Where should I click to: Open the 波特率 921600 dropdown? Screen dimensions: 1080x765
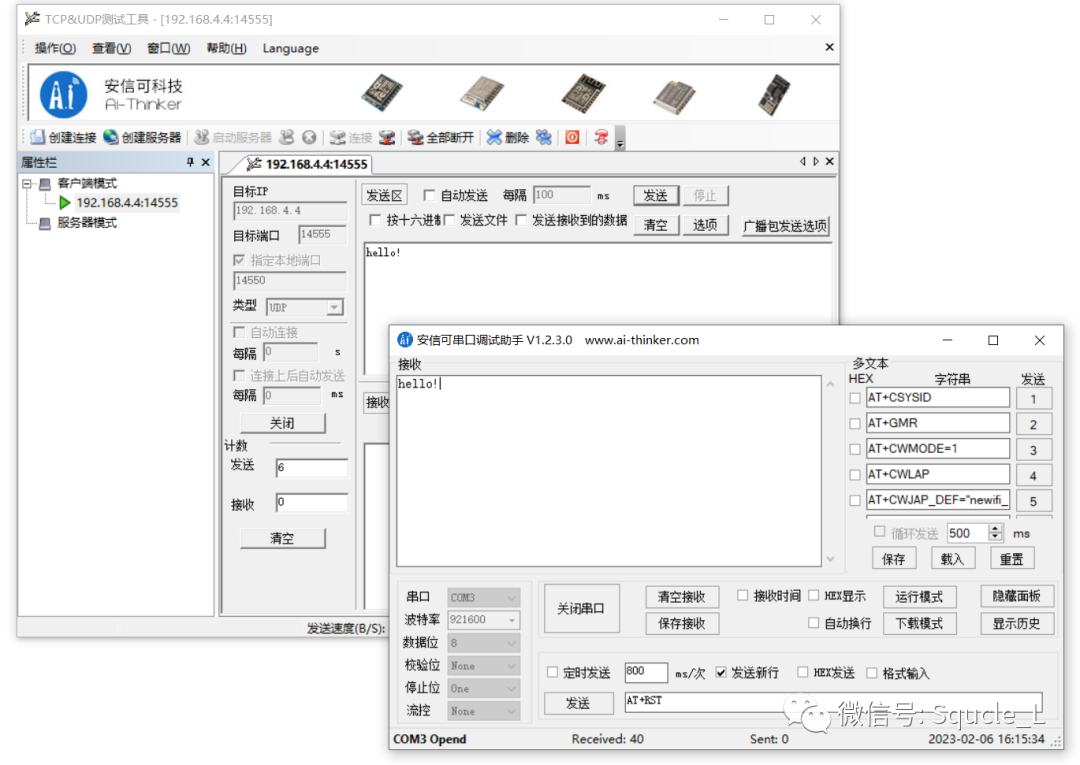click(x=510, y=620)
